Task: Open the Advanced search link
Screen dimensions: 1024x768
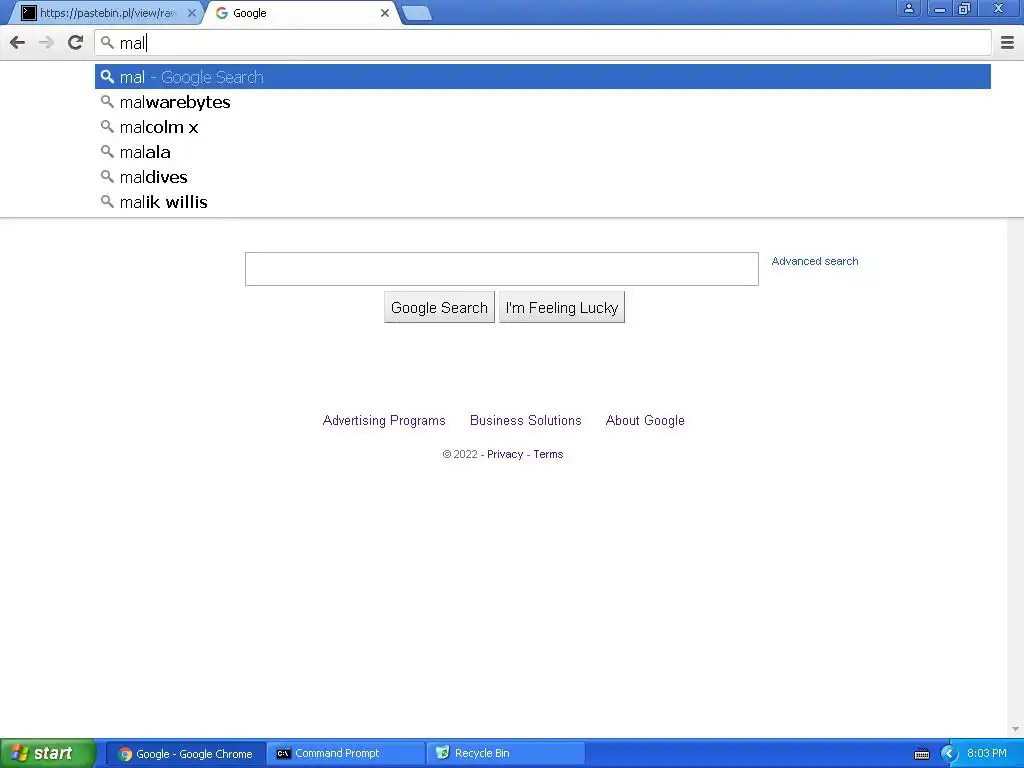Action: click(x=815, y=261)
